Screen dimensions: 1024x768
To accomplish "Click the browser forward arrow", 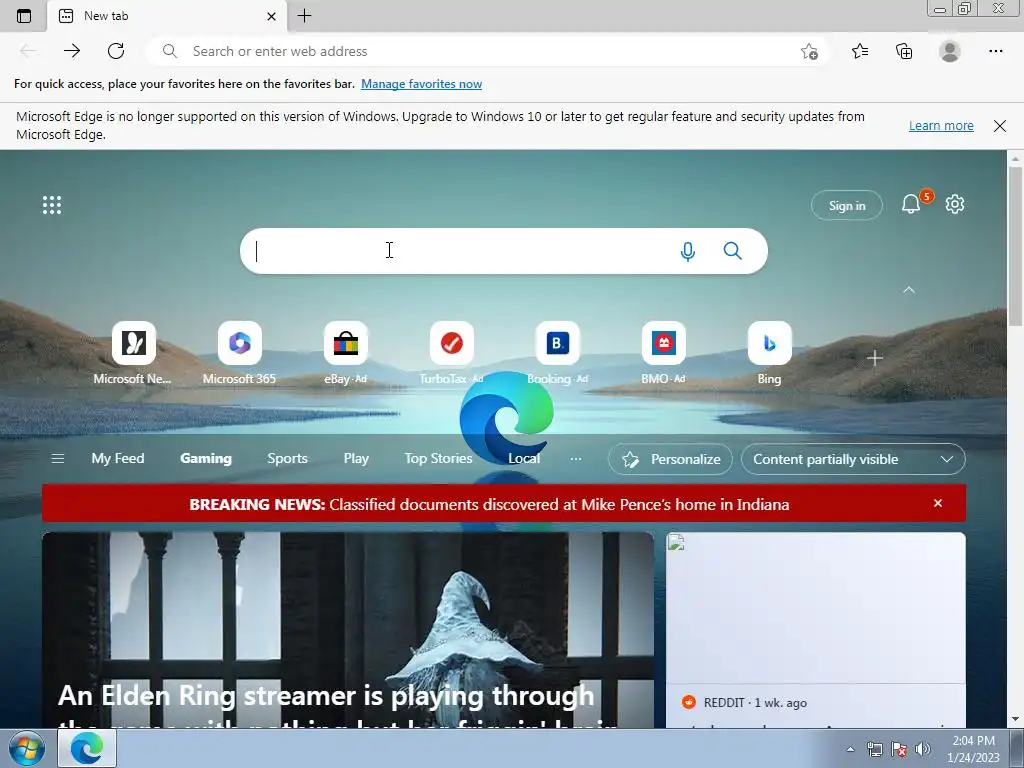I will click(x=72, y=51).
